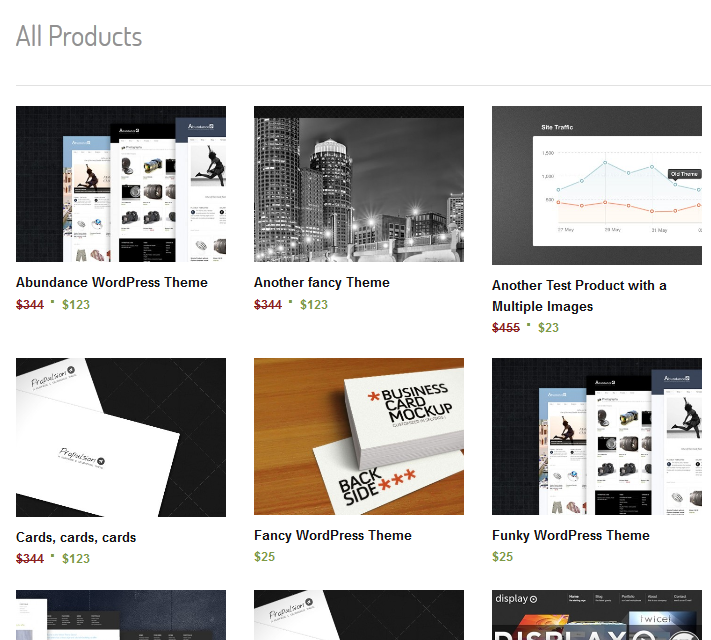This screenshot has height=640, width=711.
Task: Click the $25 price under Fancy WordPress Theme
Action: [264, 557]
